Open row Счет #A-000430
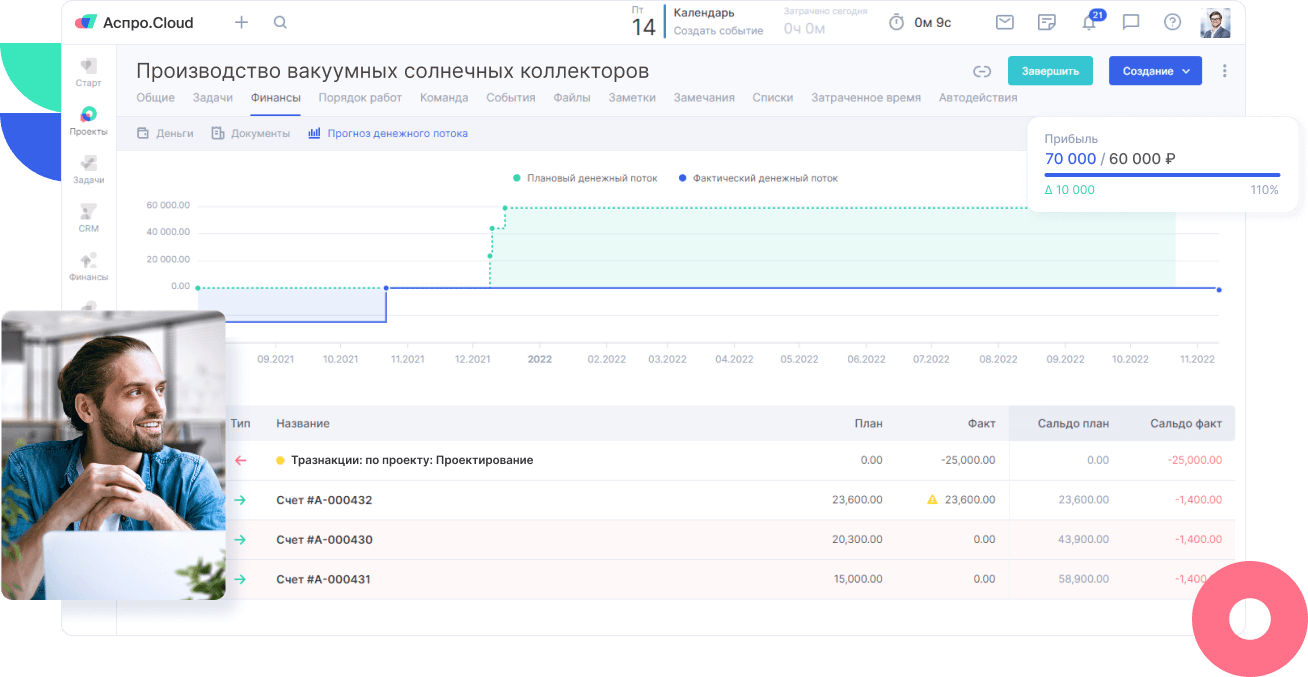The image size is (1308, 677). [324, 540]
